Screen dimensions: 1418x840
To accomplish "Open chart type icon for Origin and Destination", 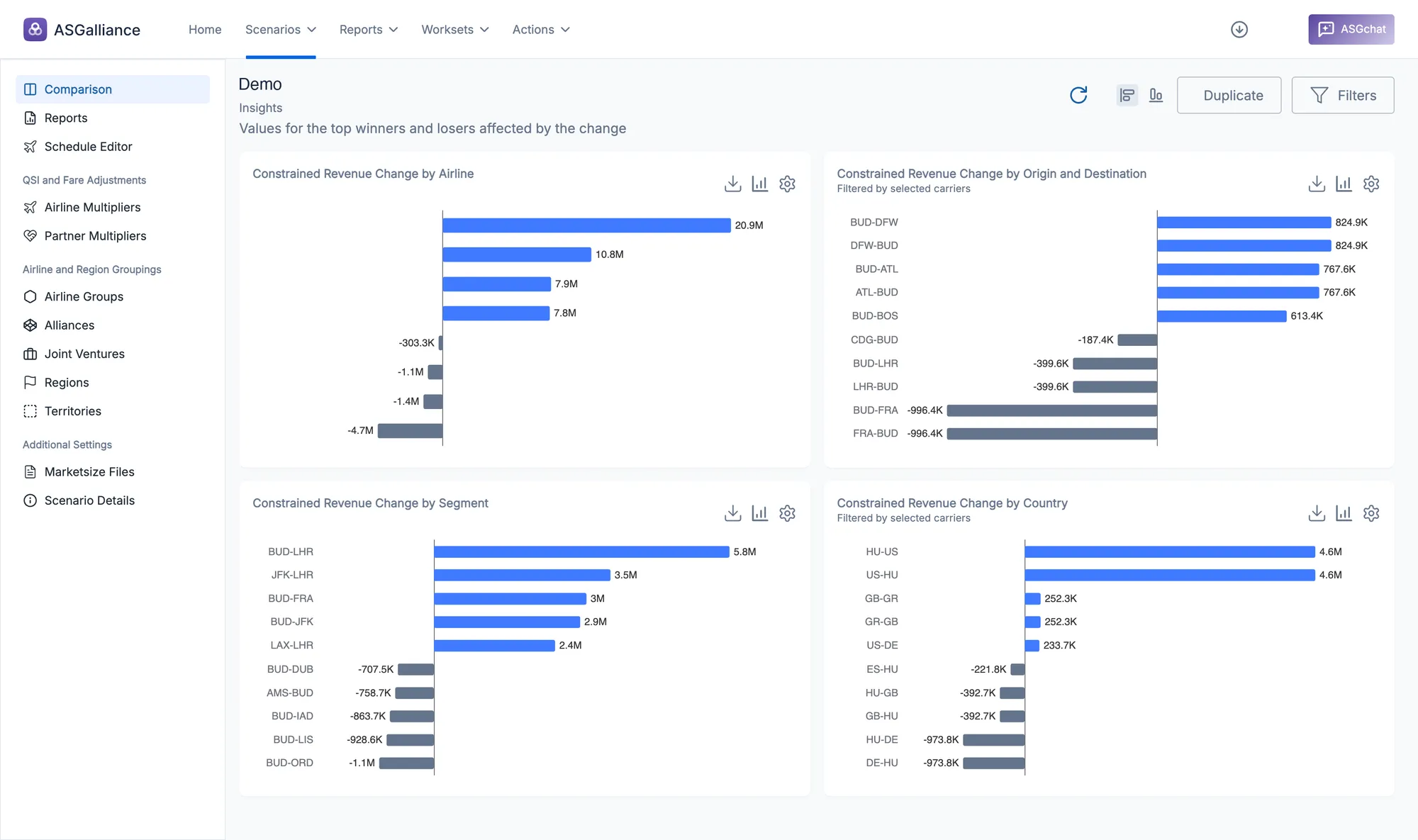I will (x=1344, y=184).
